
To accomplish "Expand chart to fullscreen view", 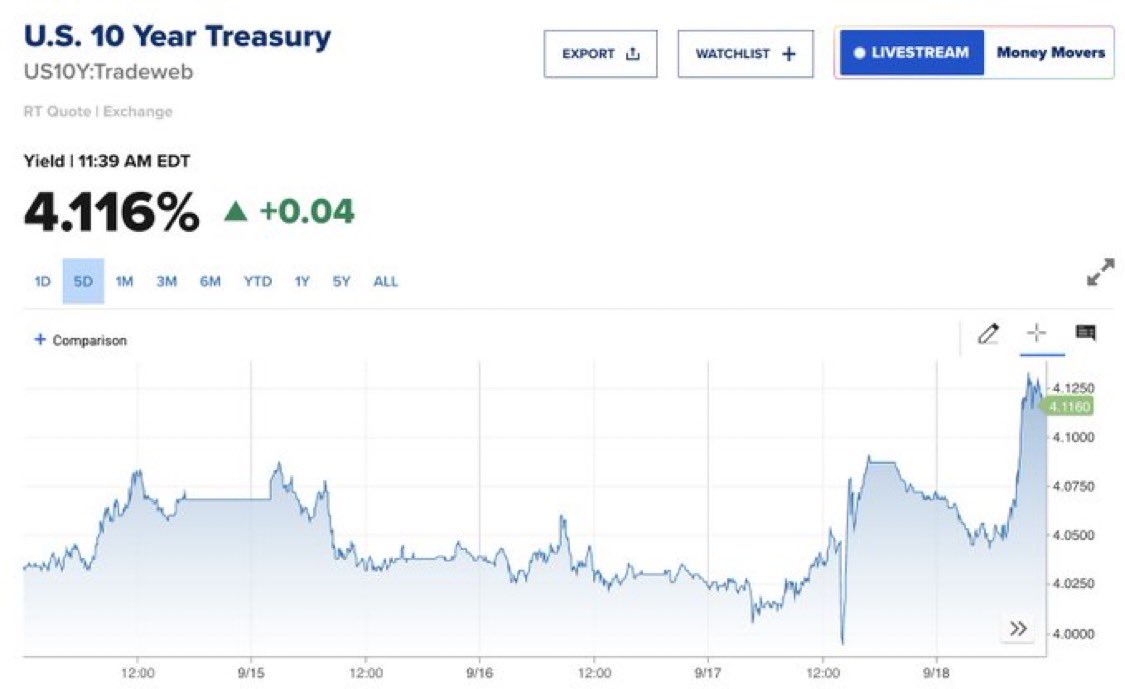I will click(1100, 273).
